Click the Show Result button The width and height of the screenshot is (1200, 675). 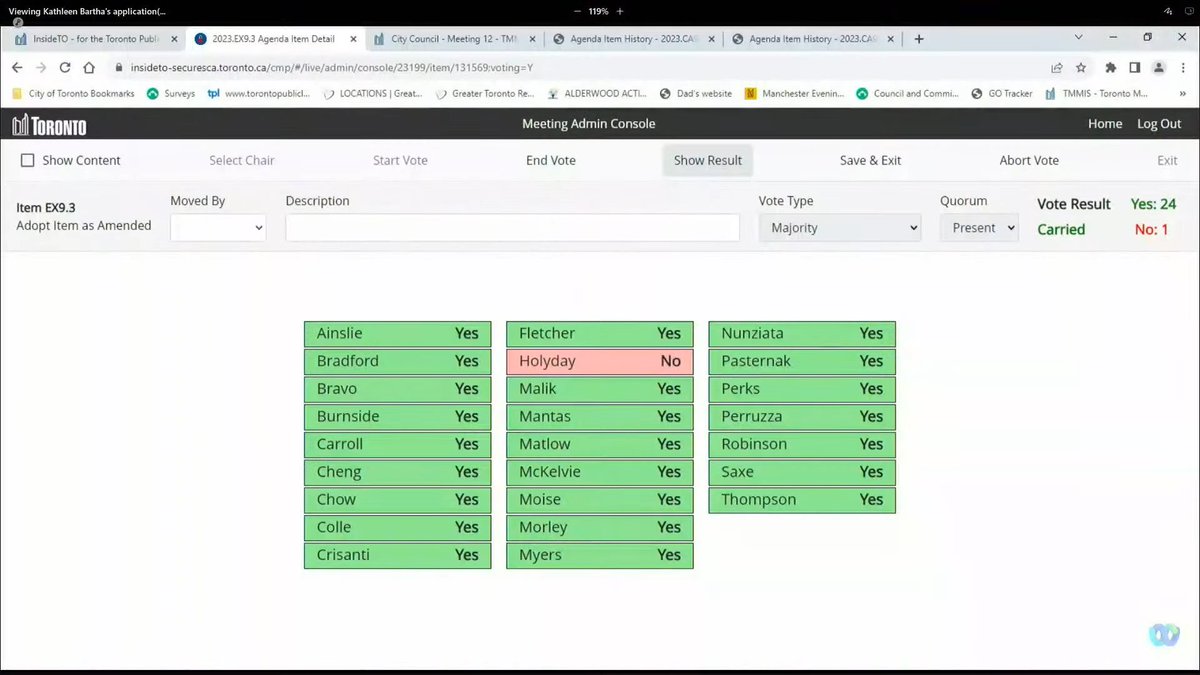point(708,160)
